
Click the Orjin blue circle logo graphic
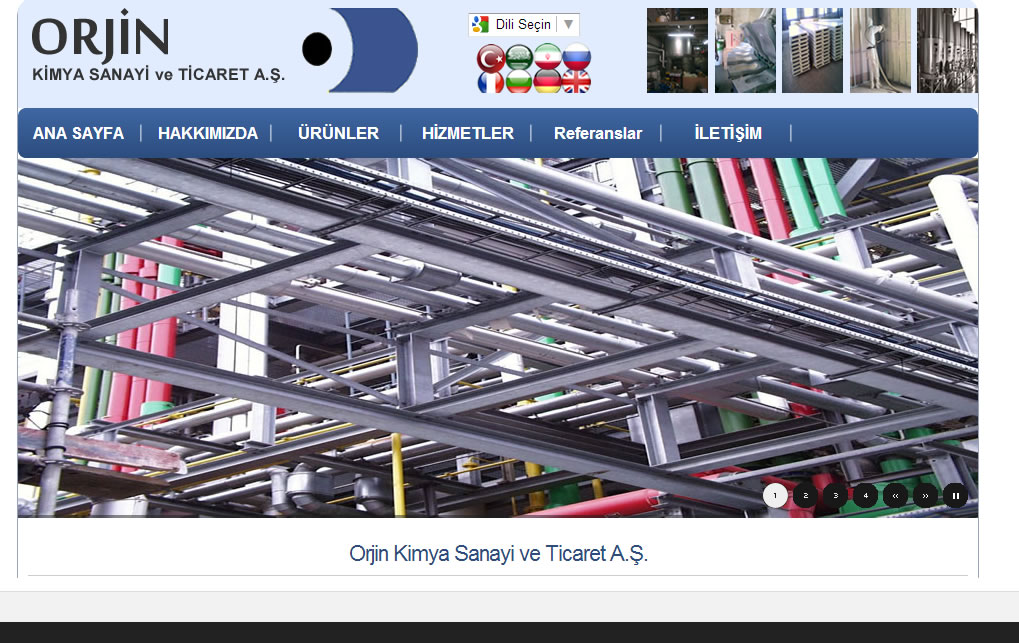(360, 50)
